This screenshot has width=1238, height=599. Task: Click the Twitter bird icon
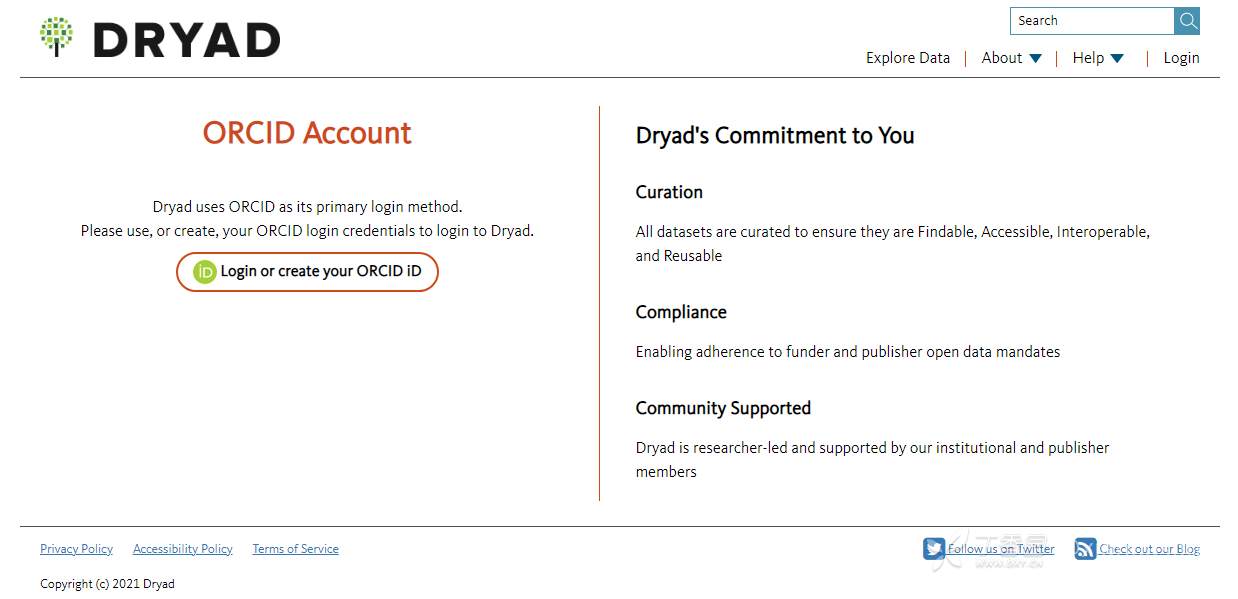tap(934, 549)
